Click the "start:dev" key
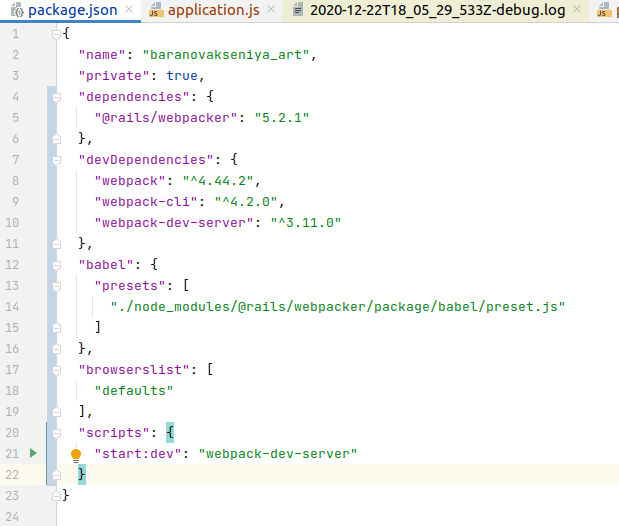This screenshot has height=526, width=619. [x=138, y=454]
